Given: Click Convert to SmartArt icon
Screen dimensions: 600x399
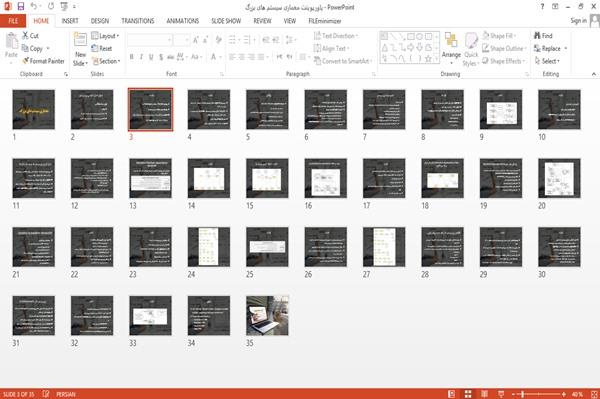Looking at the screenshot, I should point(317,61).
